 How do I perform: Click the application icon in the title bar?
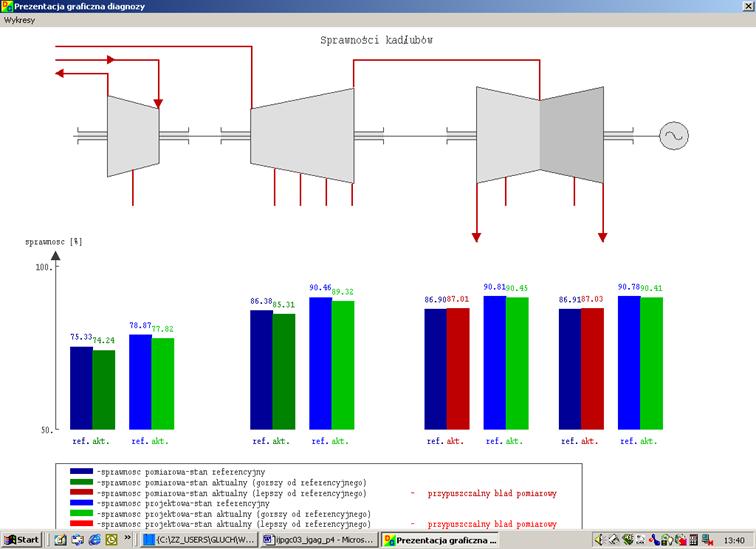7,6
